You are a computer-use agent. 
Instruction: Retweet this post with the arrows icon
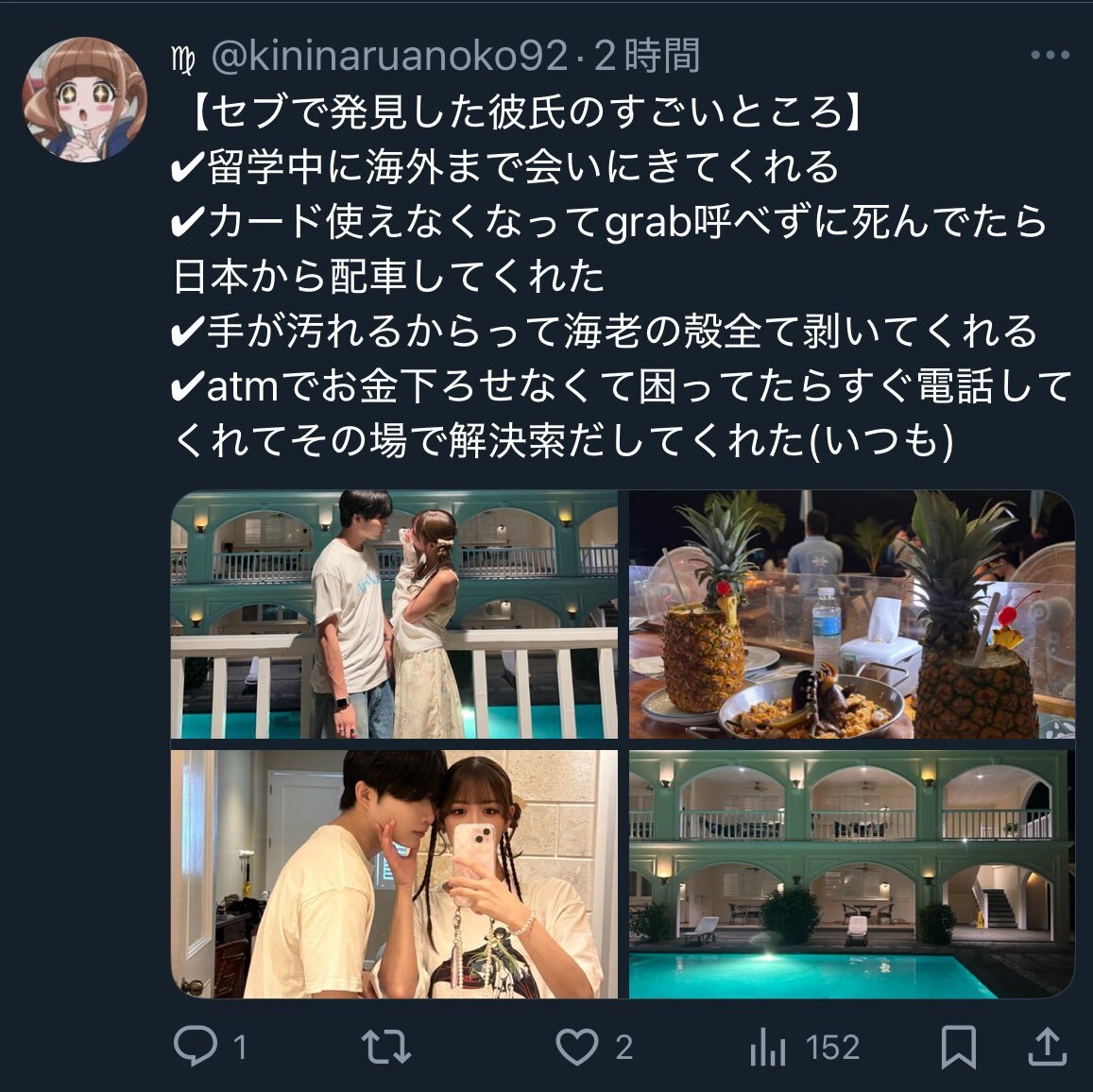pyautogui.click(x=385, y=1046)
